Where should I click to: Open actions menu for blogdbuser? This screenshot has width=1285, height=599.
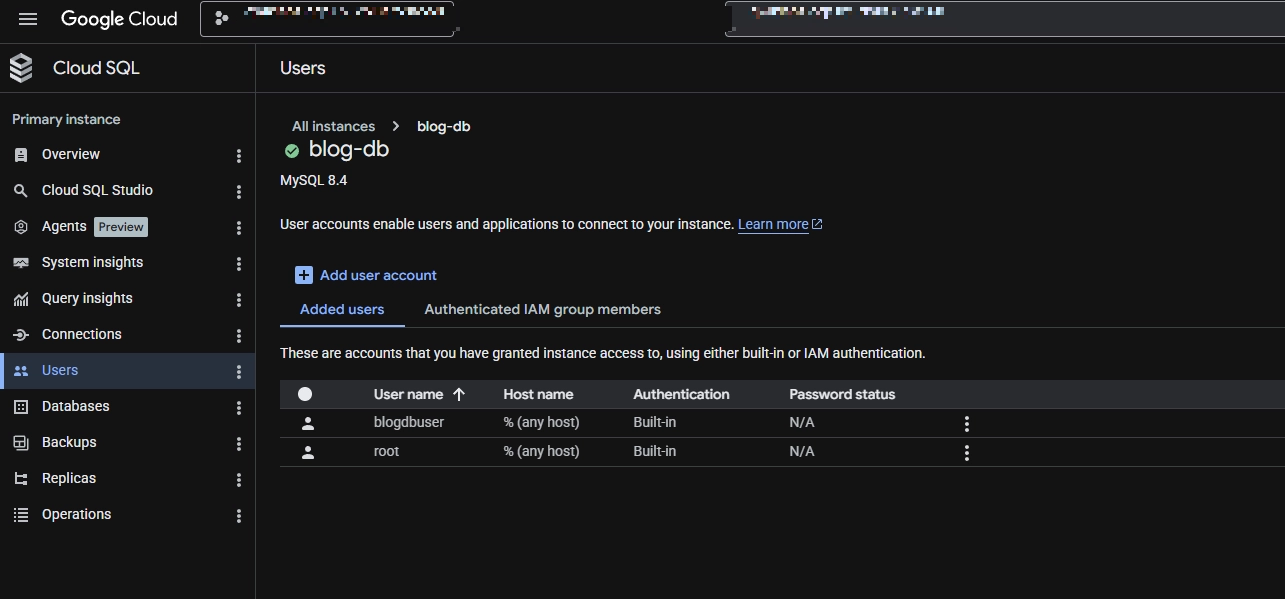(x=966, y=423)
